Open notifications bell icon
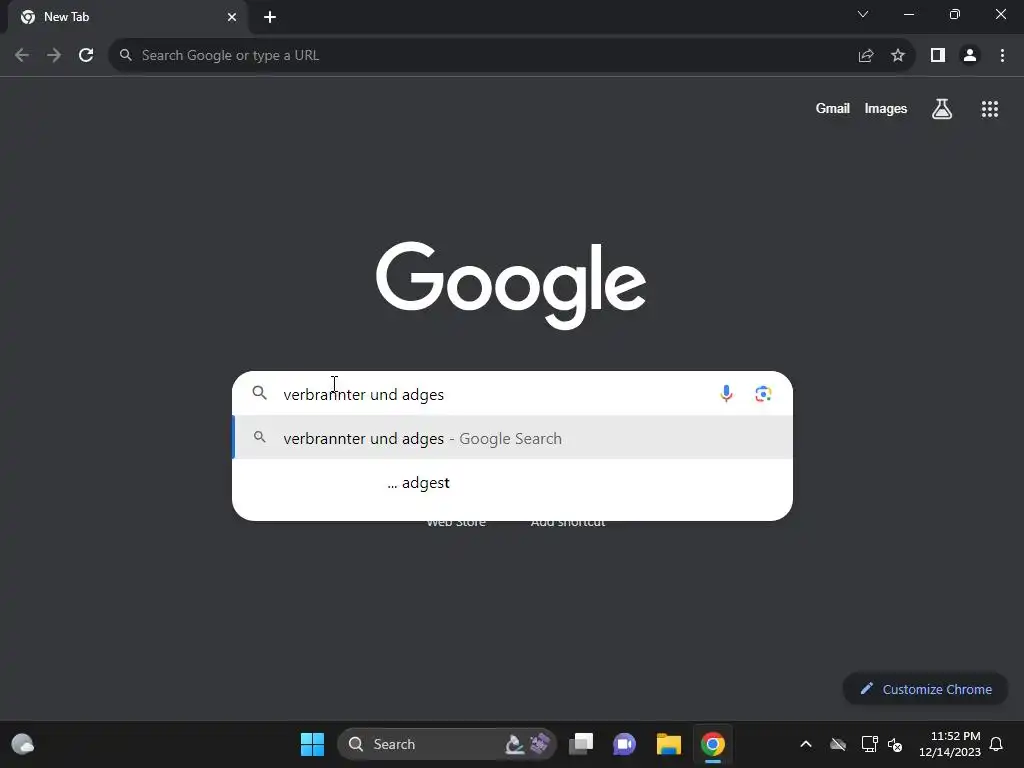Image resolution: width=1024 pixels, height=768 pixels. click(997, 744)
